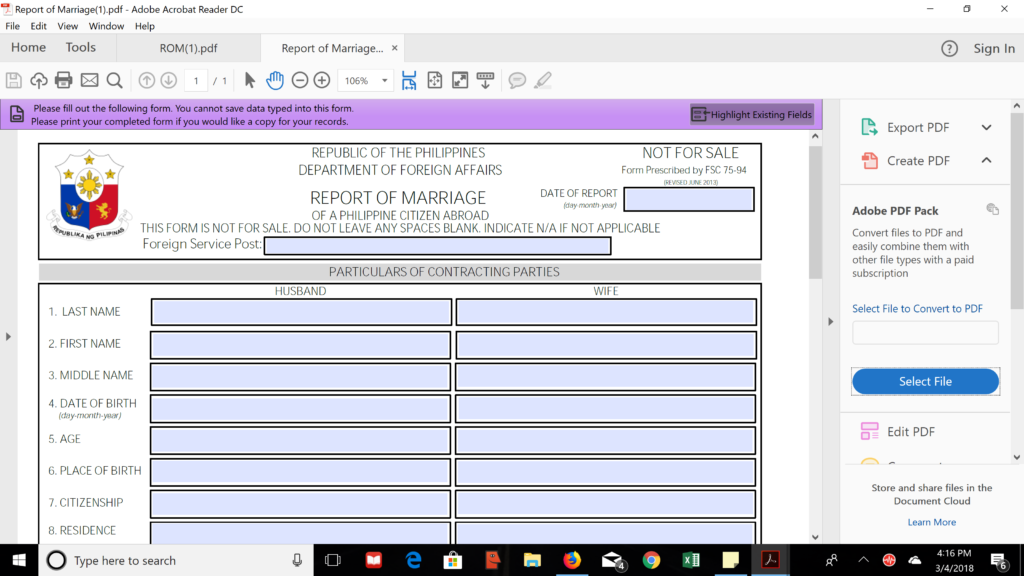Click Select File to Convert to PDF link
Screen dimensions: 1024x576
pos(917,308)
